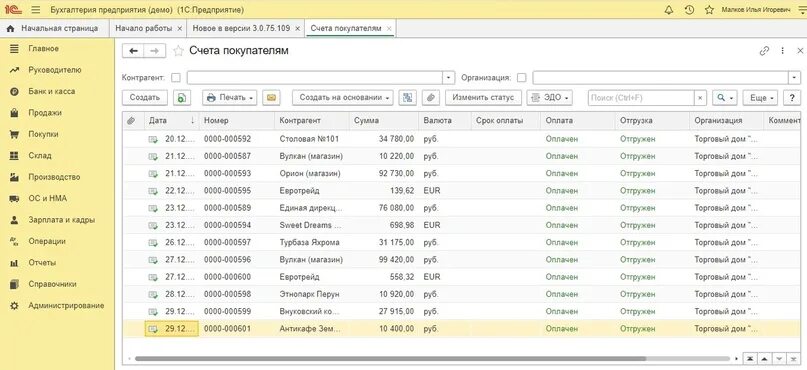
Task: Open the Печать dropdown
Action: pos(230,97)
